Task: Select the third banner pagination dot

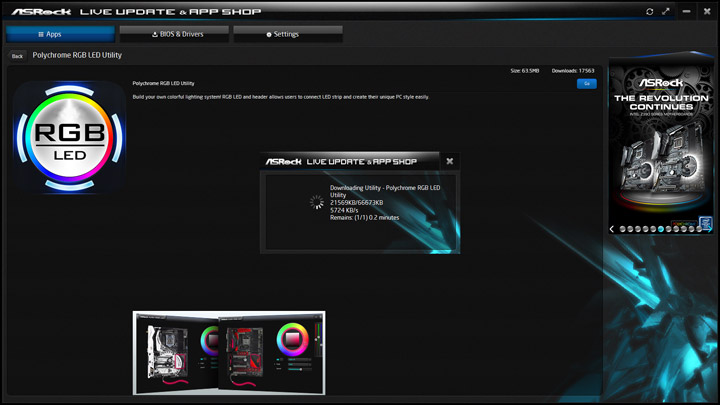Action: click(x=638, y=229)
